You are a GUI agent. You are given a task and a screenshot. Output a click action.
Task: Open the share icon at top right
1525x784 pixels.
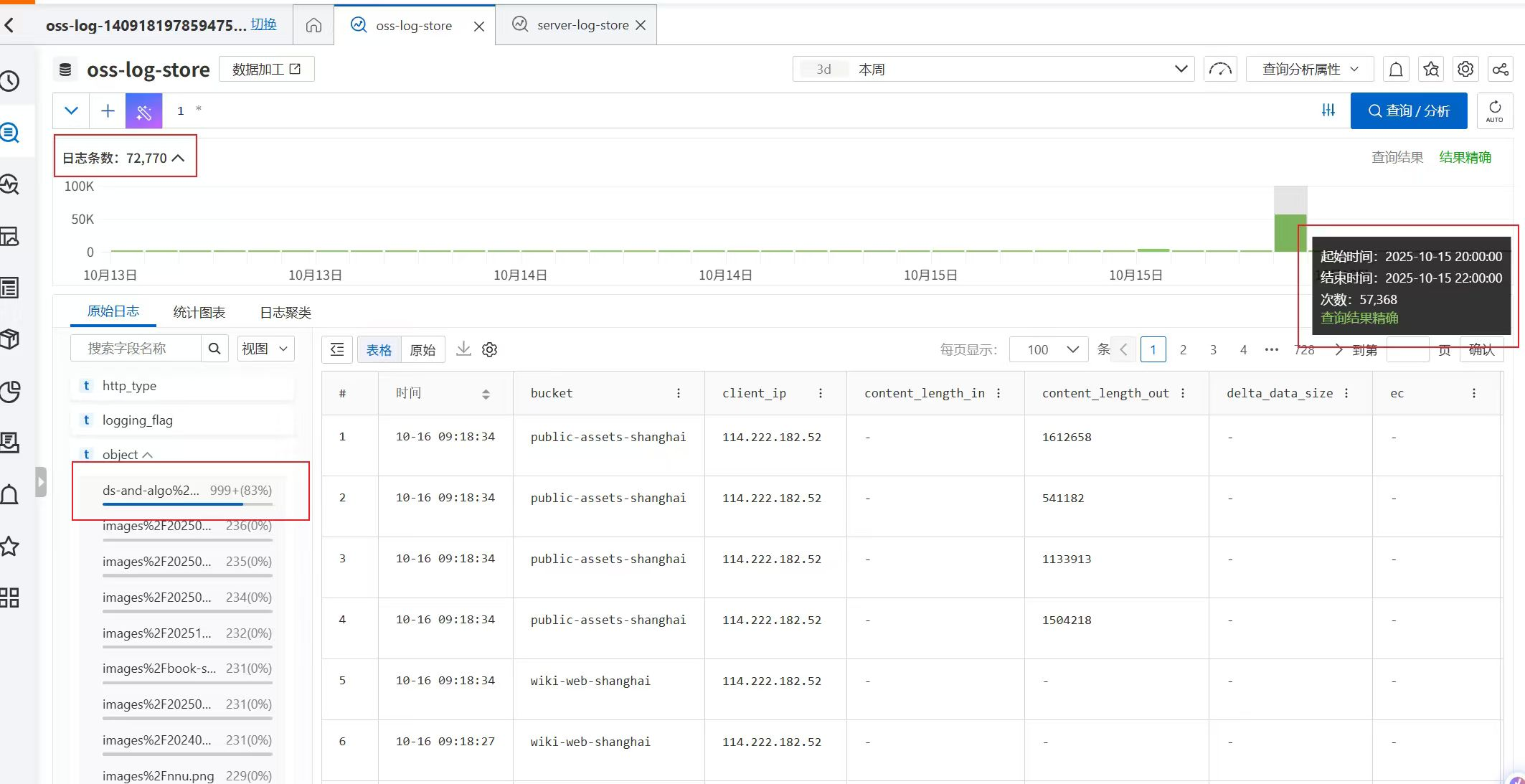1500,70
